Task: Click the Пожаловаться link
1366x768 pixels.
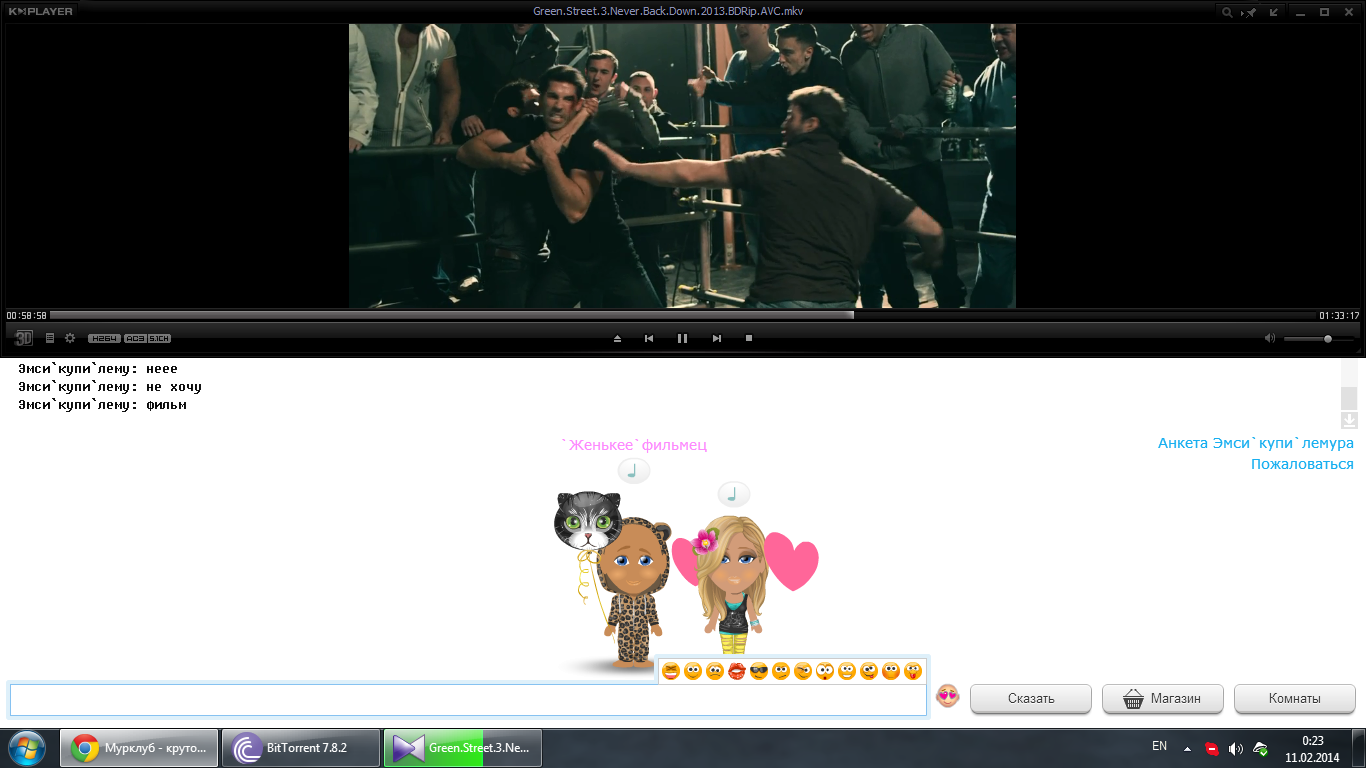Action: click(x=1302, y=464)
